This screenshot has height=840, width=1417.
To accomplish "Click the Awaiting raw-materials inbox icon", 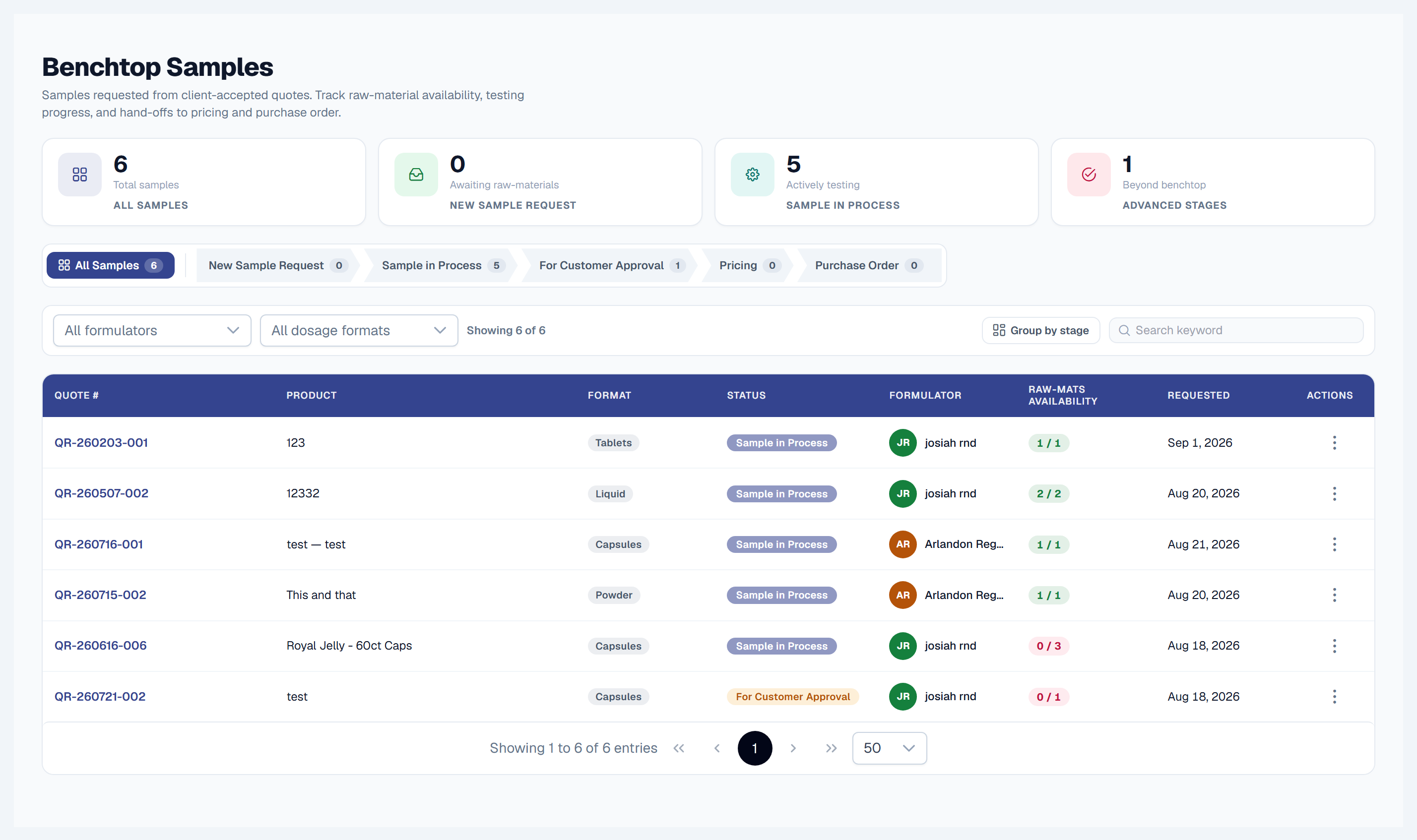I will click(416, 175).
